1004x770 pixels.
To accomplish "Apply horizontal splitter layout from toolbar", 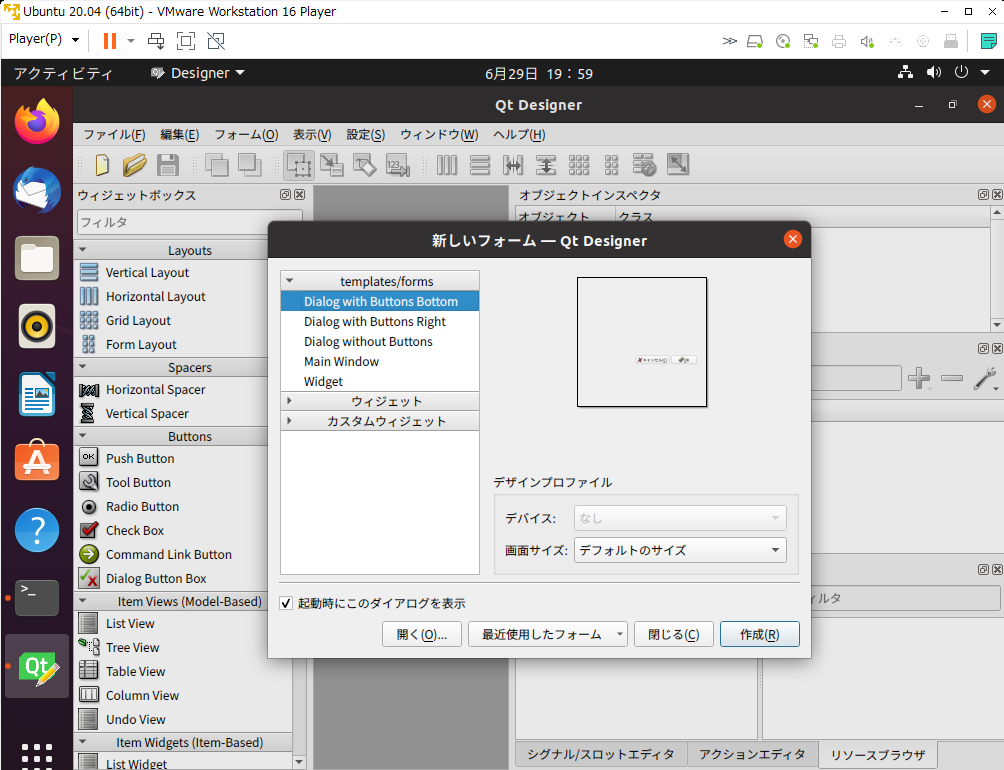I will coord(513,165).
